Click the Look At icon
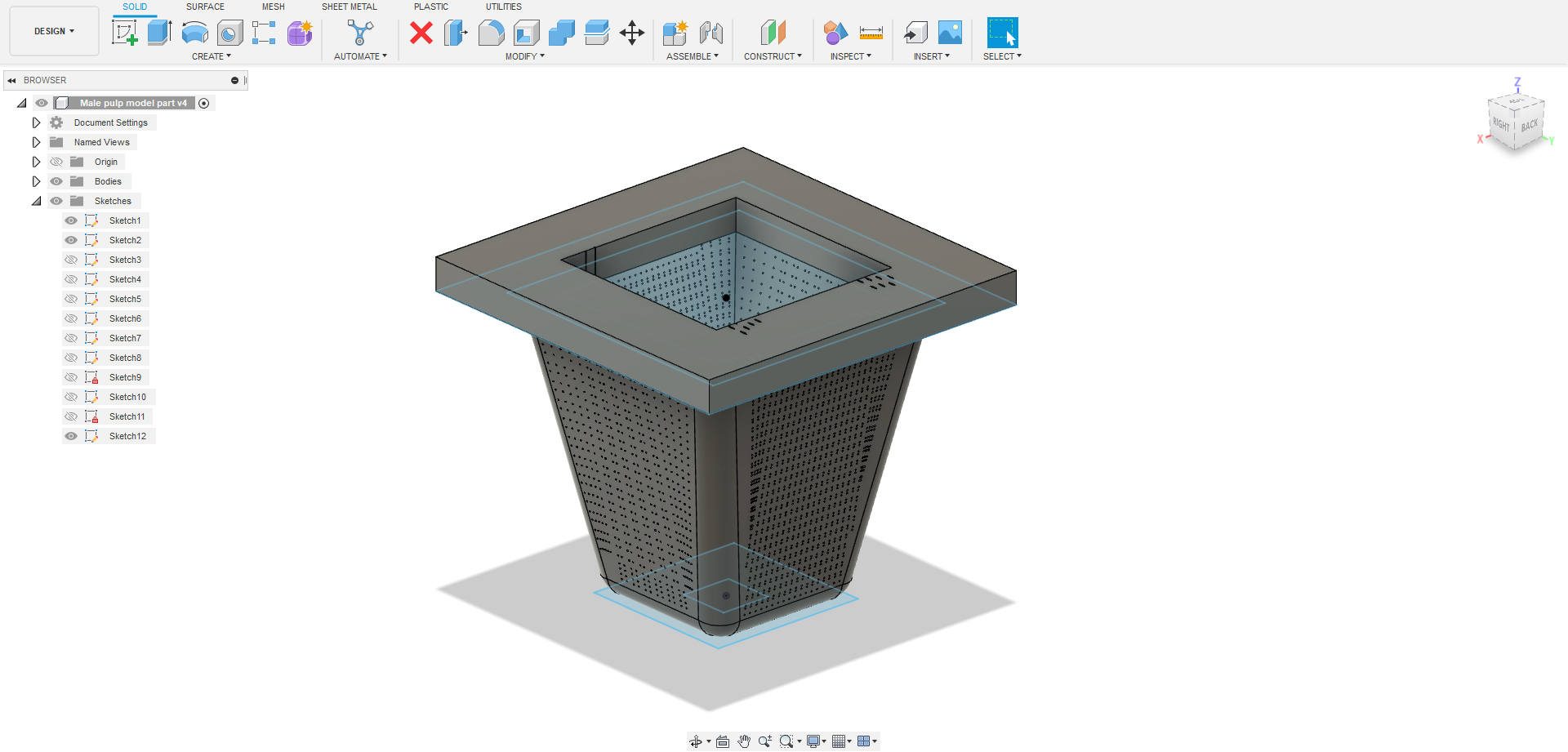 point(723,741)
